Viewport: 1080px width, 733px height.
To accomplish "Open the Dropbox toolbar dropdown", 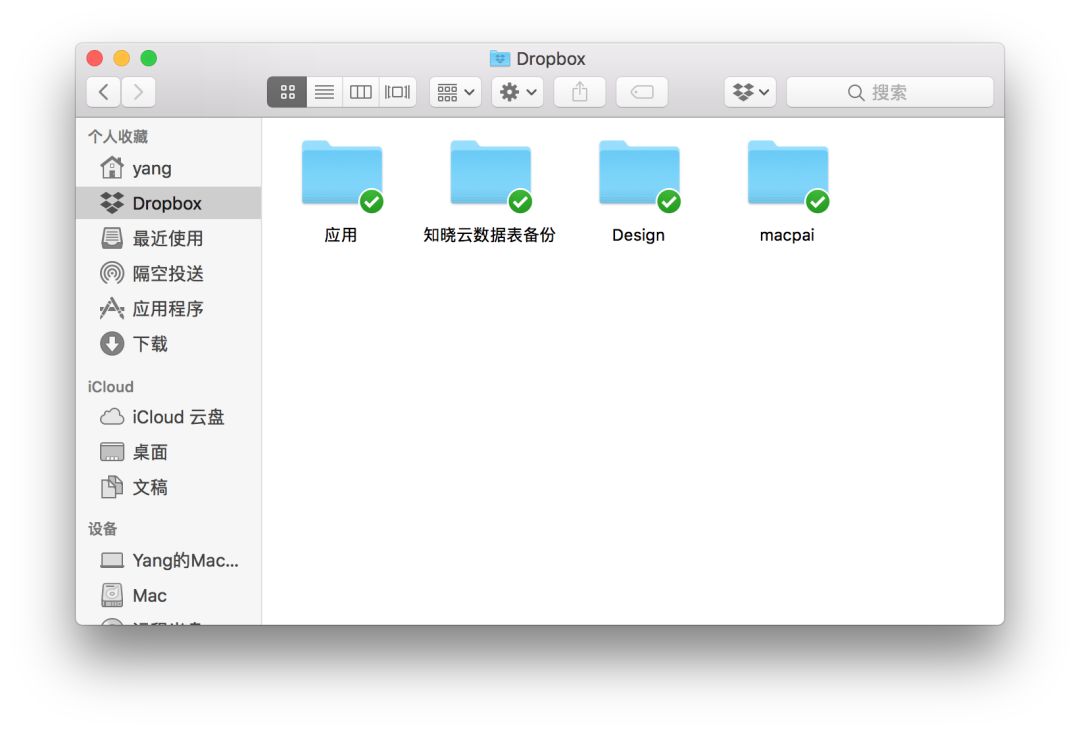I will click(x=751, y=92).
